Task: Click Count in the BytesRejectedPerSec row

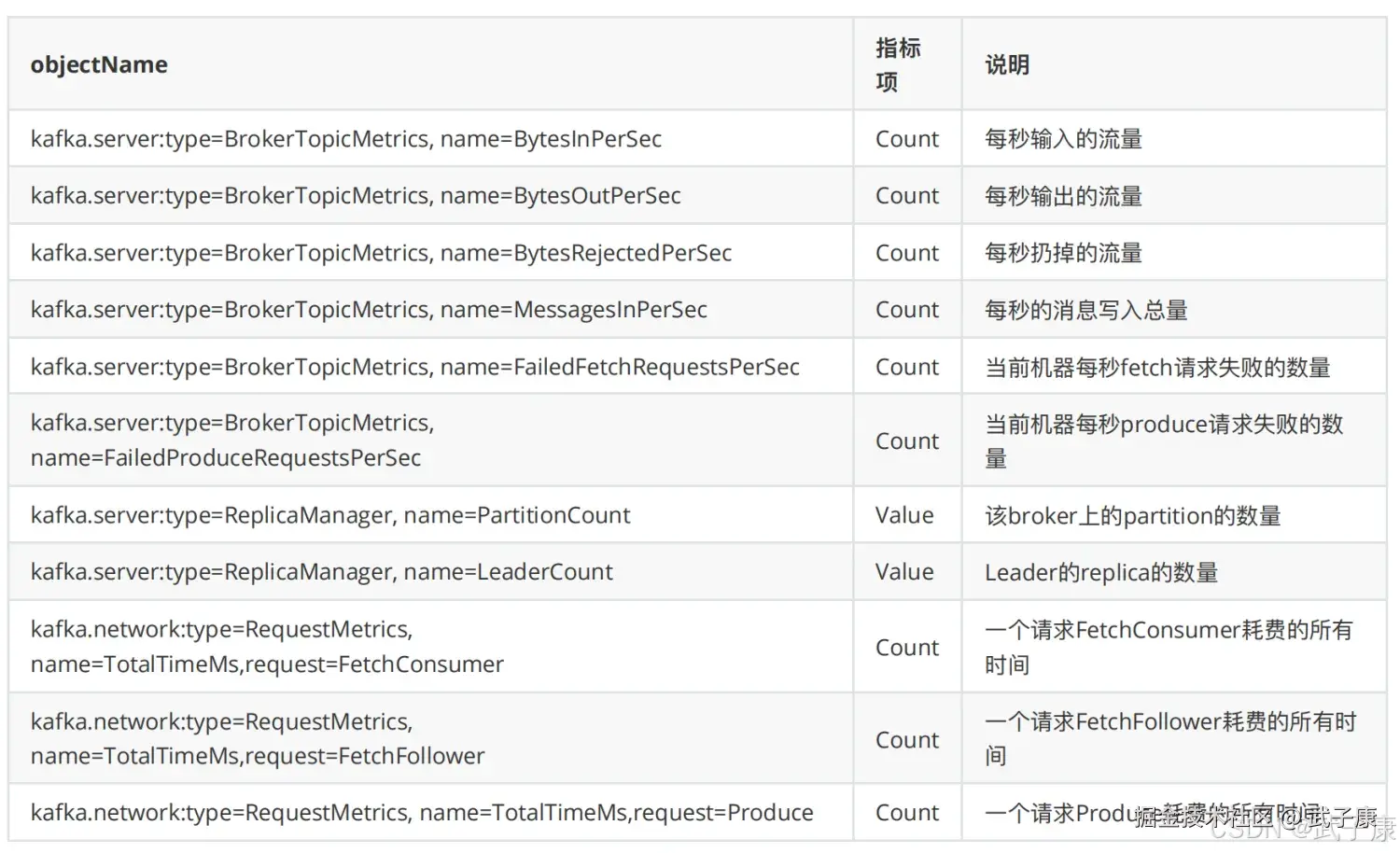Action: 907,253
